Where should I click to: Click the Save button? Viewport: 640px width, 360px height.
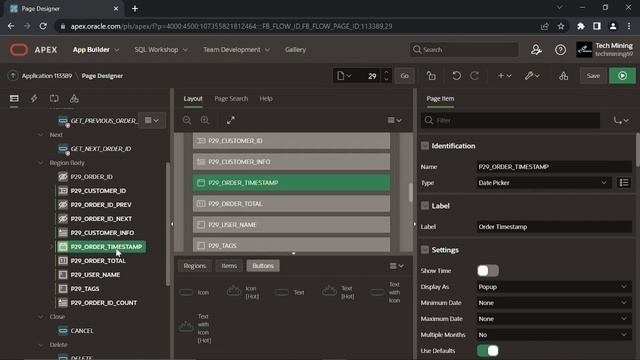pyautogui.click(x=593, y=76)
